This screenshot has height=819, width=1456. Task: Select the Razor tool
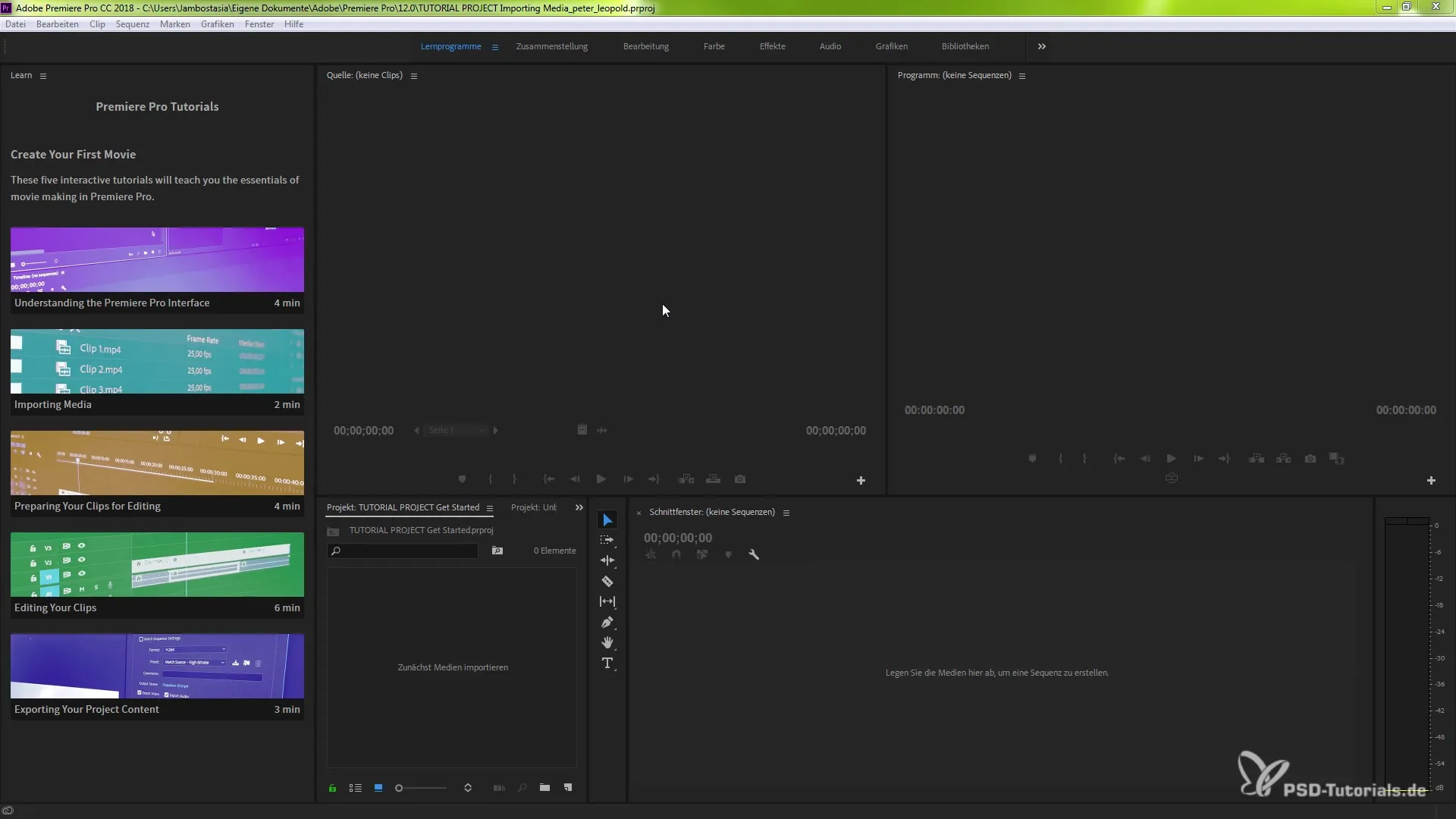point(607,581)
